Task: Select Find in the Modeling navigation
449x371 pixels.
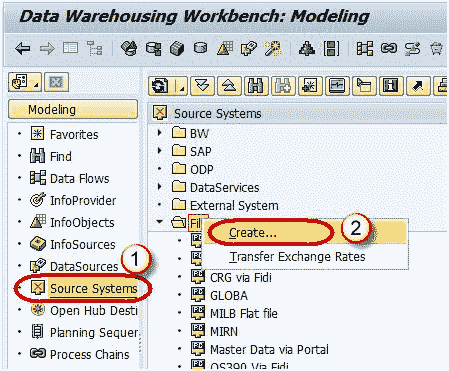Action: coord(60,156)
